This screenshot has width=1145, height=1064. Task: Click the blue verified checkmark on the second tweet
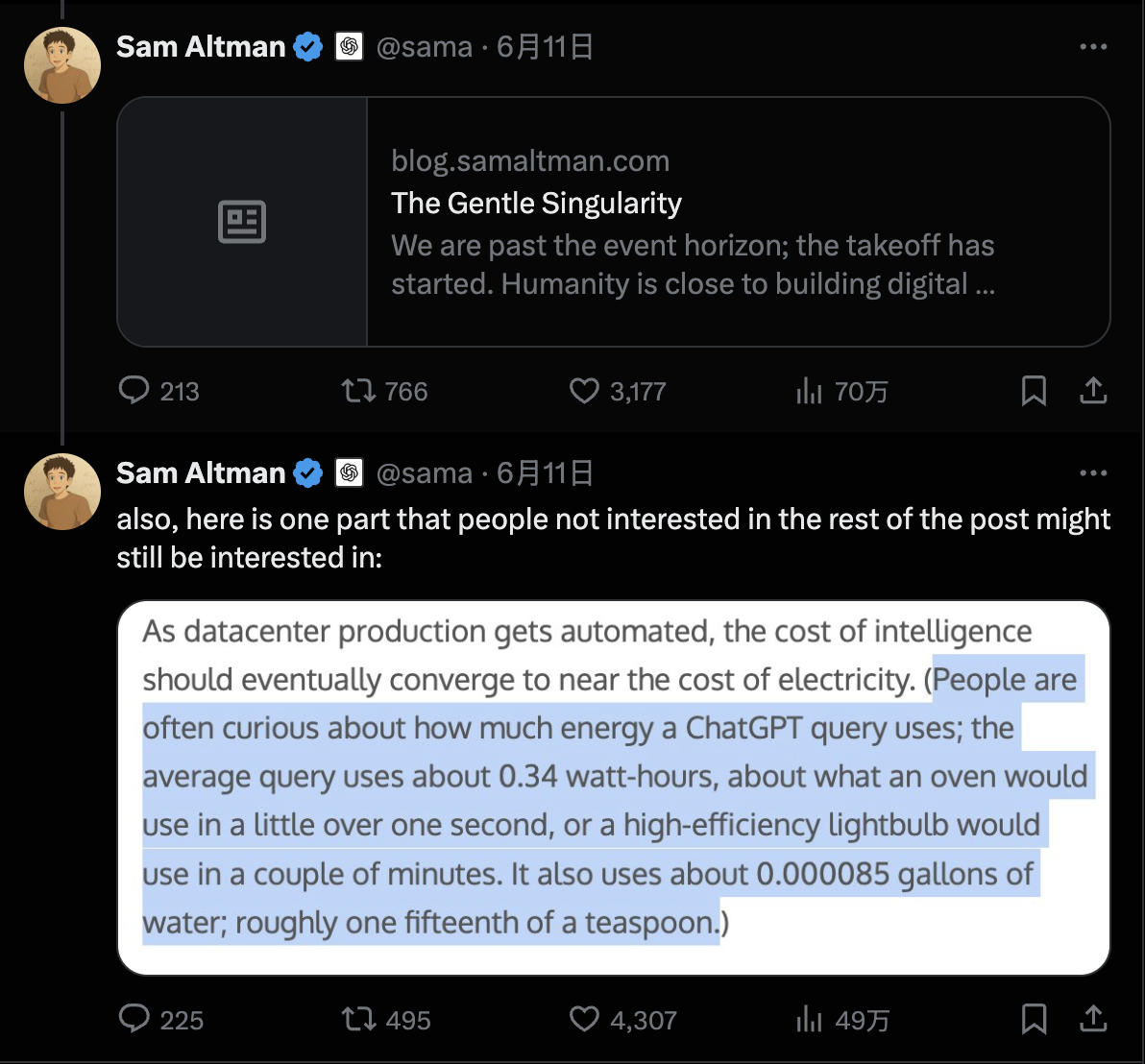(x=307, y=472)
